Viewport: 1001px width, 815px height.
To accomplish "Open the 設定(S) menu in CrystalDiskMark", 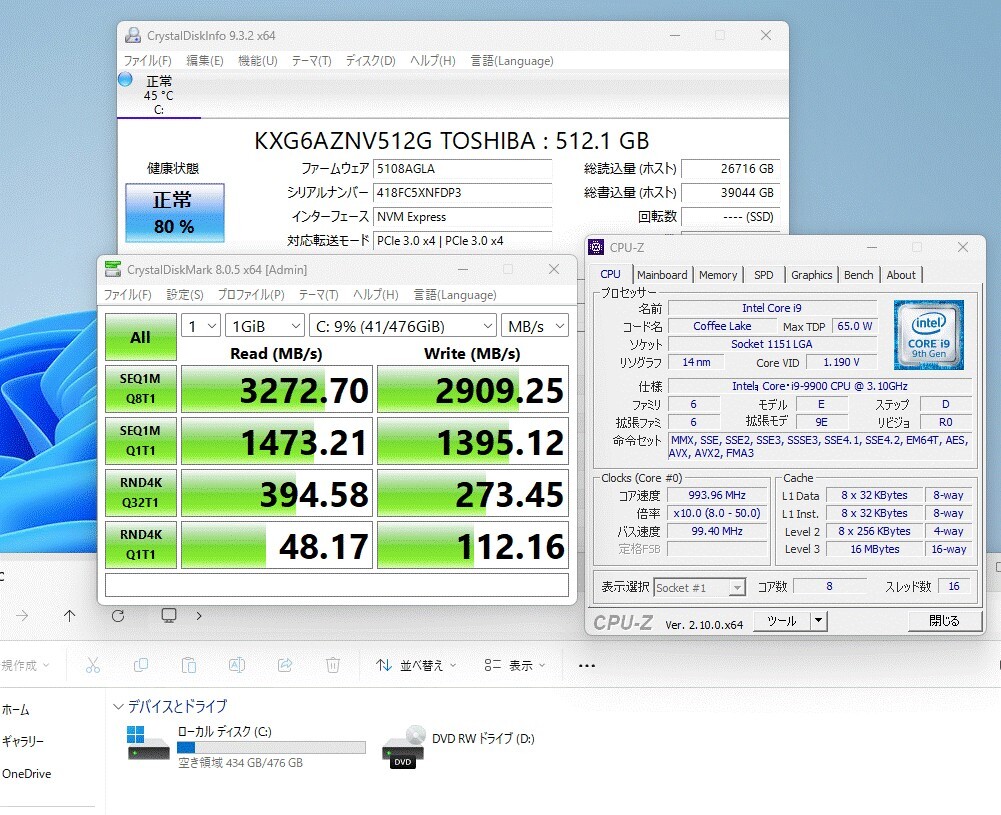I will pyautogui.click(x=184, y=294).
